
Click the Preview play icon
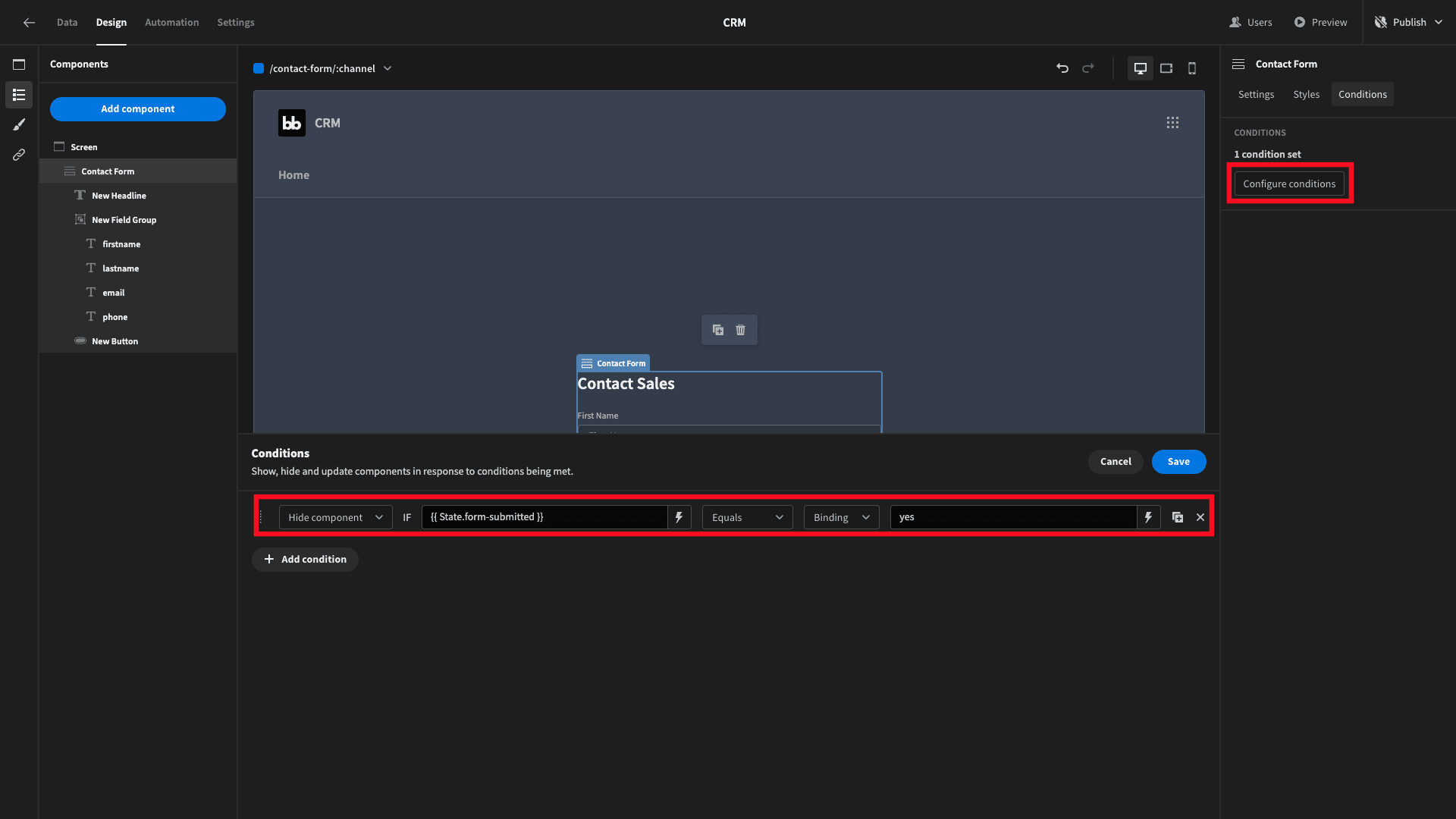pos(1300,23)
